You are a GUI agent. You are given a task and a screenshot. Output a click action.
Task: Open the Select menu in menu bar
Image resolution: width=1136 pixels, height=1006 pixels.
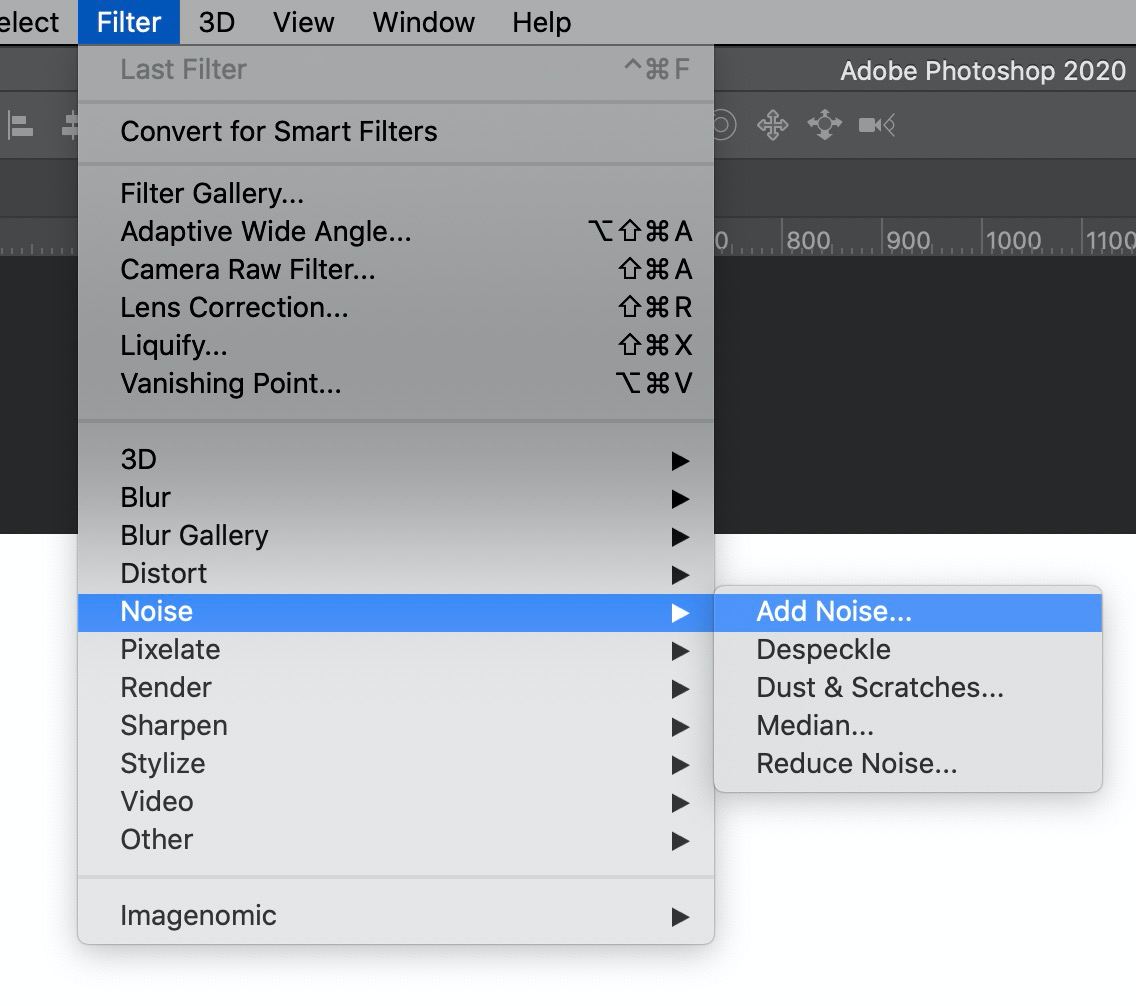coord(29,22)
